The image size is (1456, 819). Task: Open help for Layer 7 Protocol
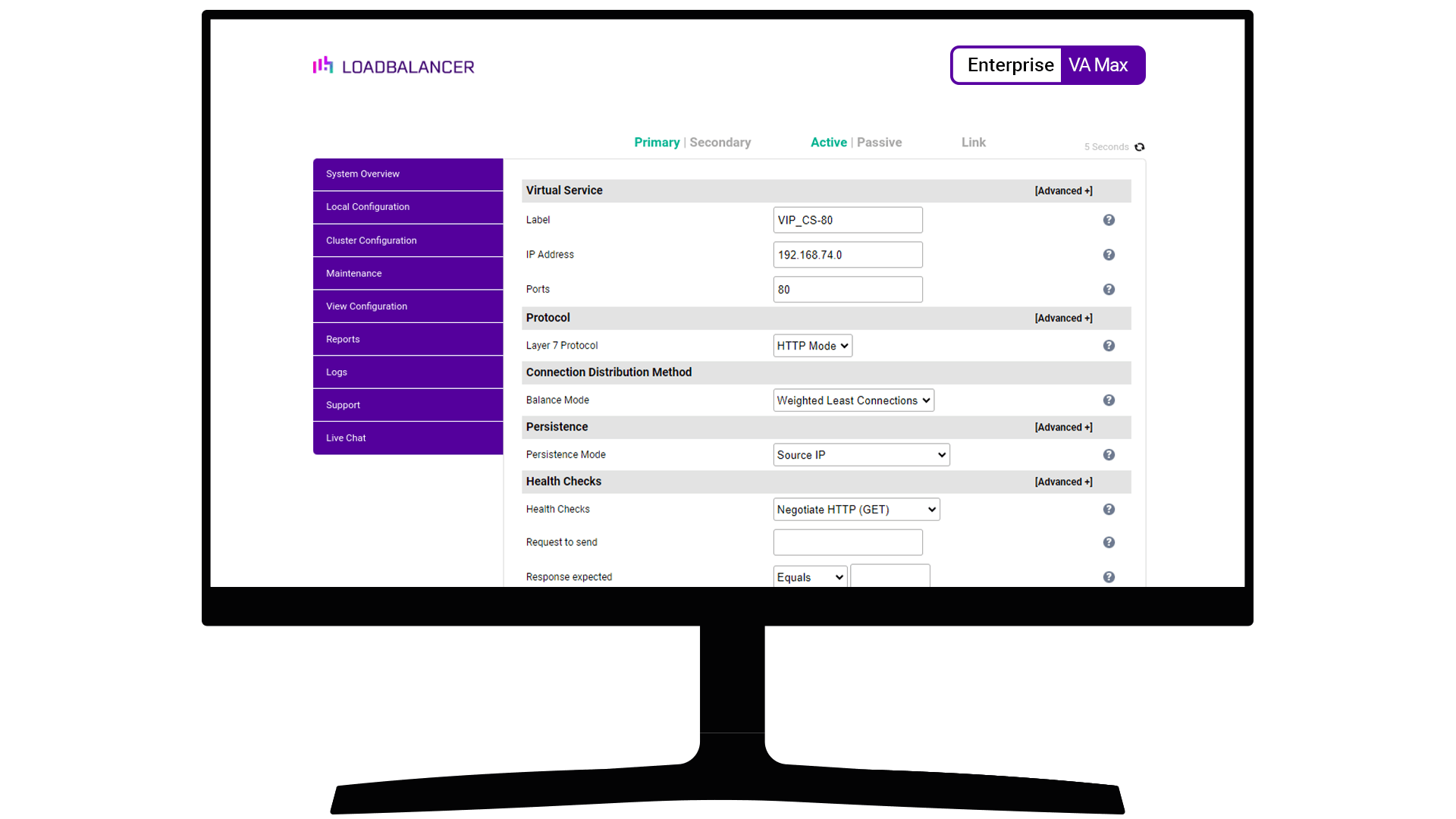(1109, 345)
